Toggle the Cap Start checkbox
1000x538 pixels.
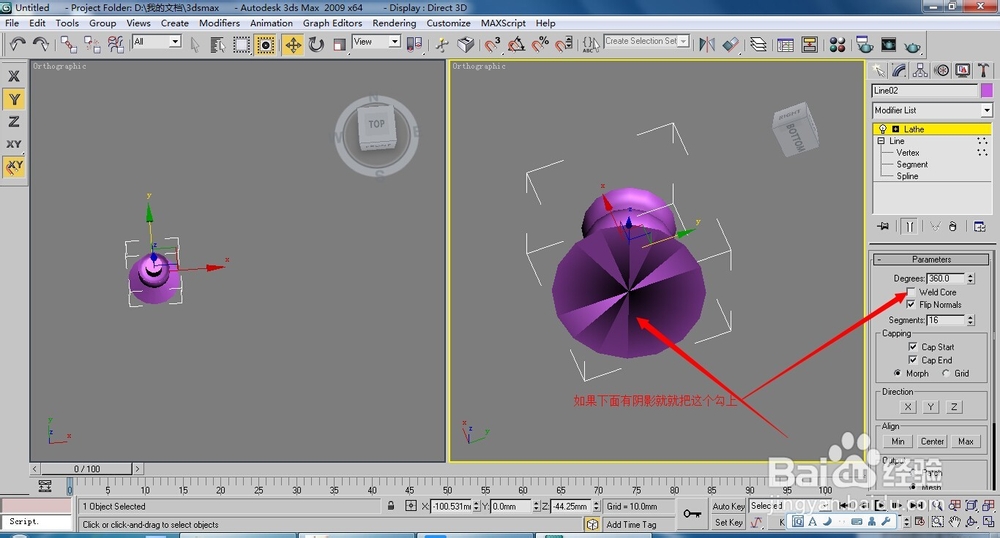pos(913,347)
